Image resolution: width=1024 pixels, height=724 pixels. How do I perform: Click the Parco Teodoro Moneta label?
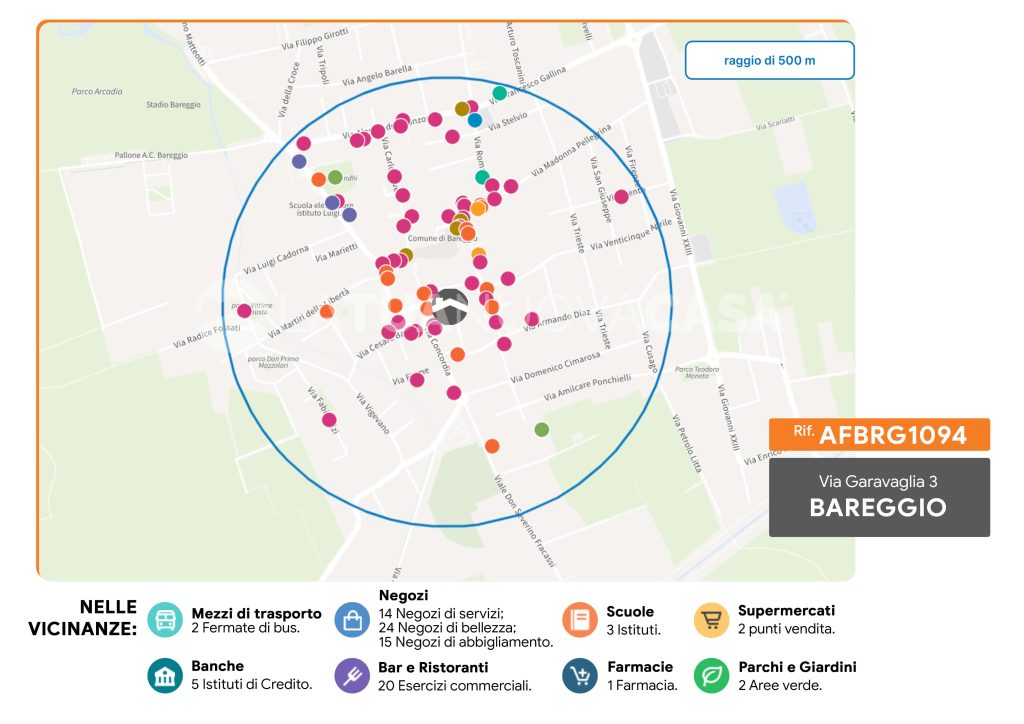697,372
